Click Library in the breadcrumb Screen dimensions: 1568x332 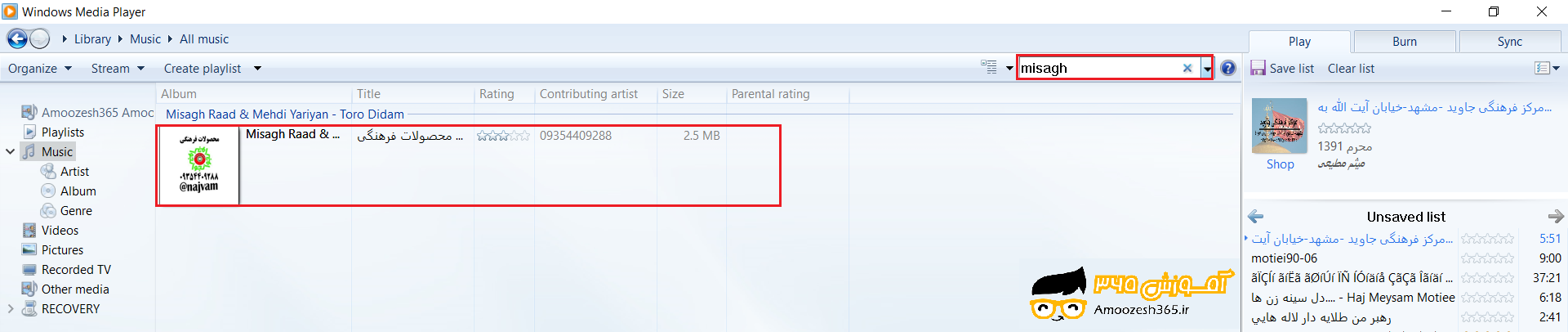(92, 38)
